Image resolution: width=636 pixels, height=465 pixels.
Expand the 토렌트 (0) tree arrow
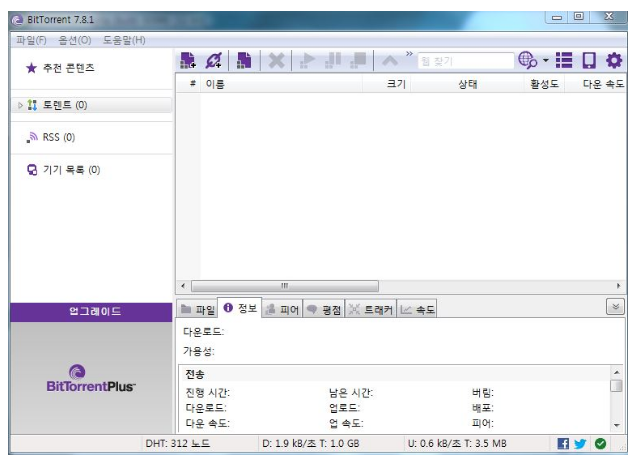(x=20, y=105)
